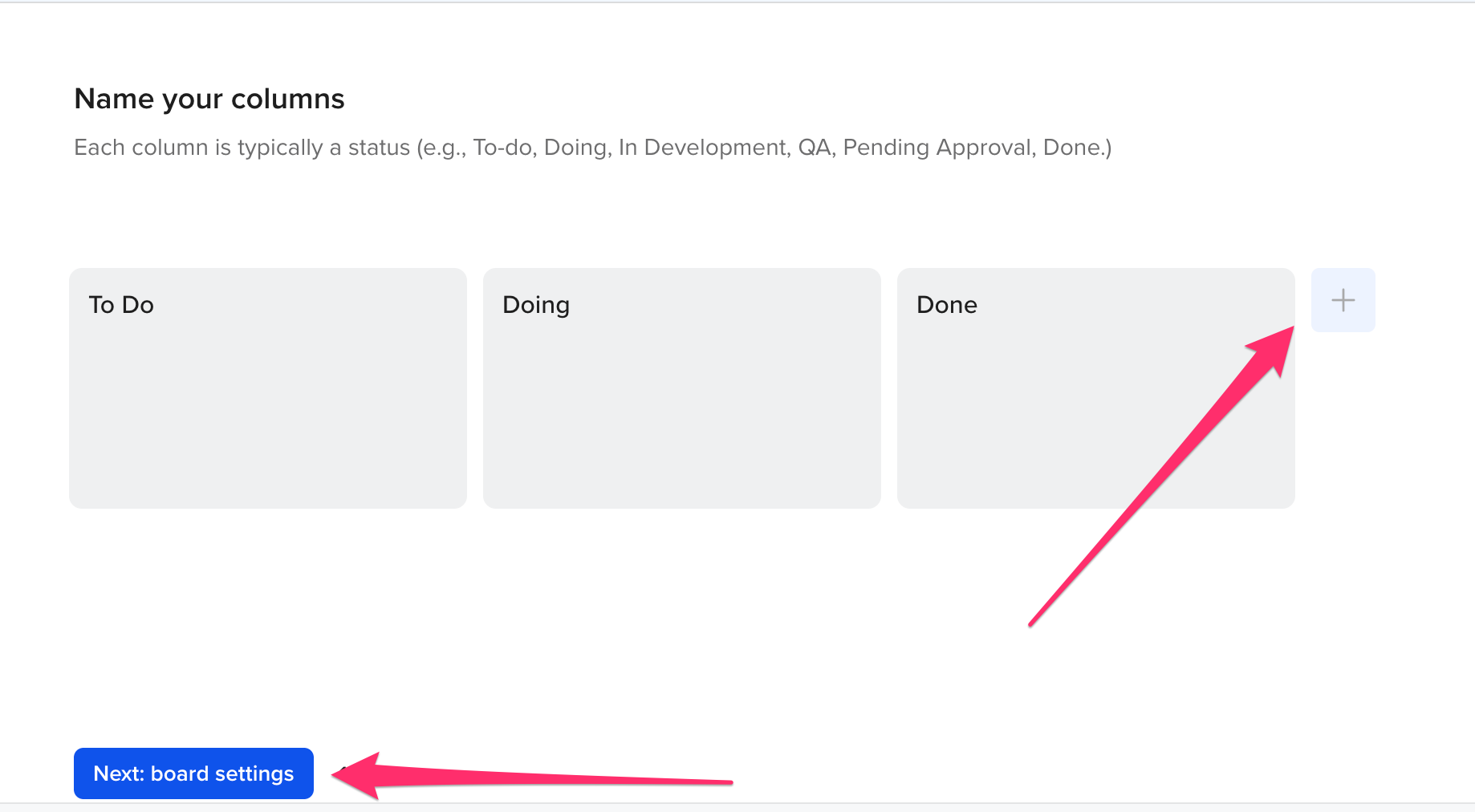The height and width of the screenshot is (812, 1475).
Task: Click empty area of To Do card
Action: click(x=268, y=417)
